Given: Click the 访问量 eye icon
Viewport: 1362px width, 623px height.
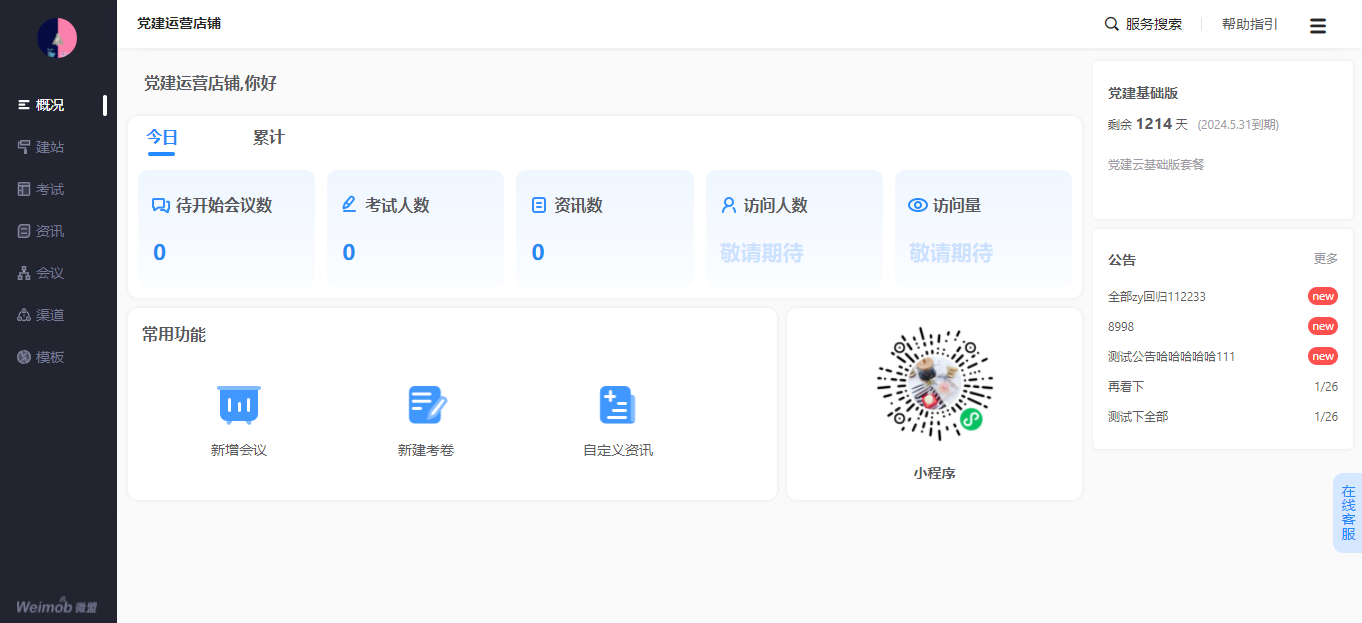Looking at the screenshot, I should point(917,205).
